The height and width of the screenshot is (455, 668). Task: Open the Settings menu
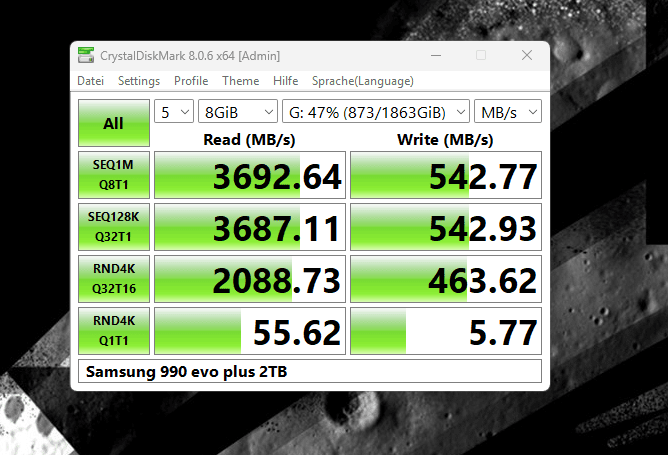point(139,81)
